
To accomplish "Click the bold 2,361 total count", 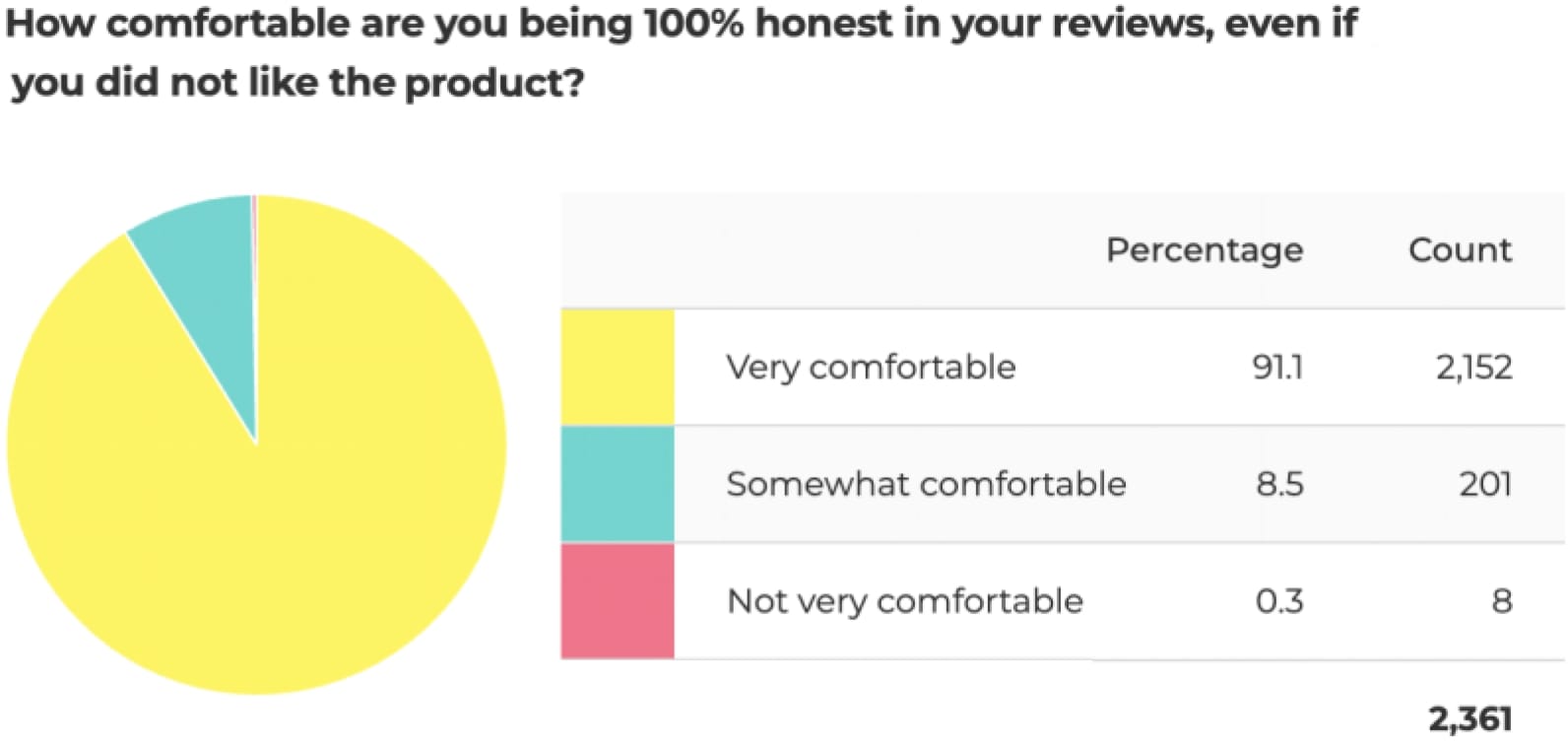I will click(x=1470, y=719).
